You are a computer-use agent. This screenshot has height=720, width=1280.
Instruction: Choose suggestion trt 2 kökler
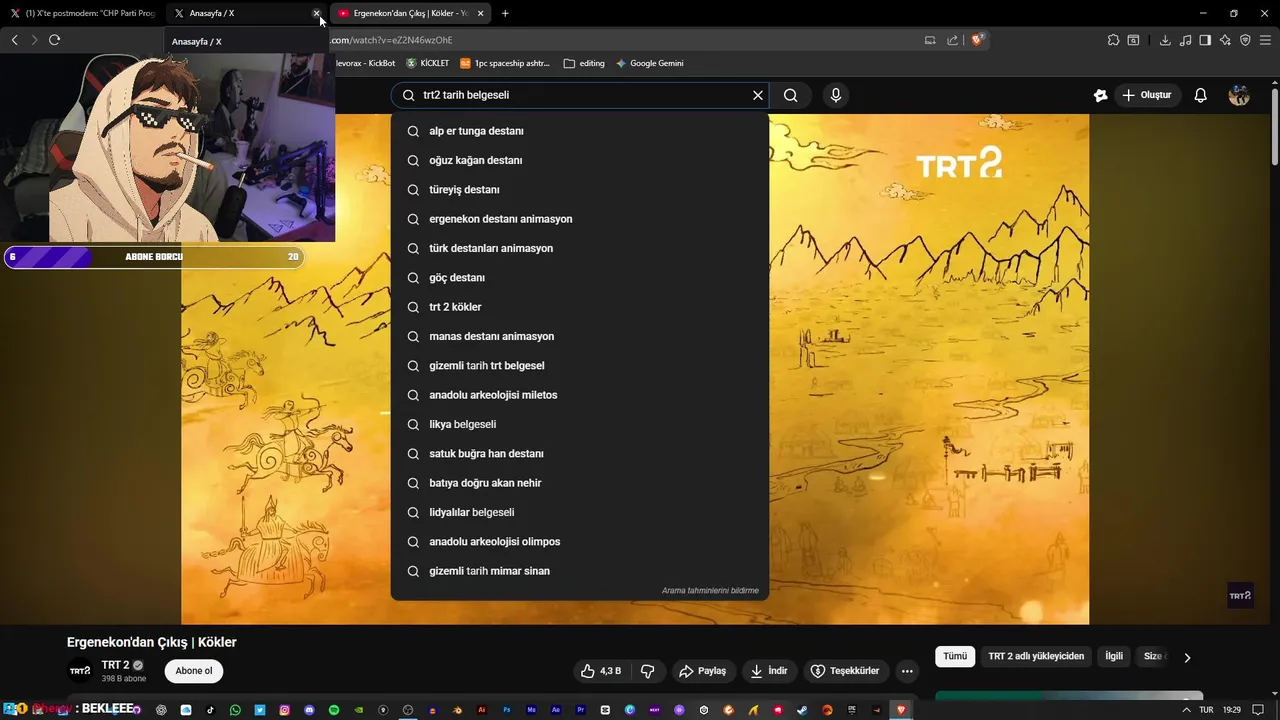[x=580, y=307]
